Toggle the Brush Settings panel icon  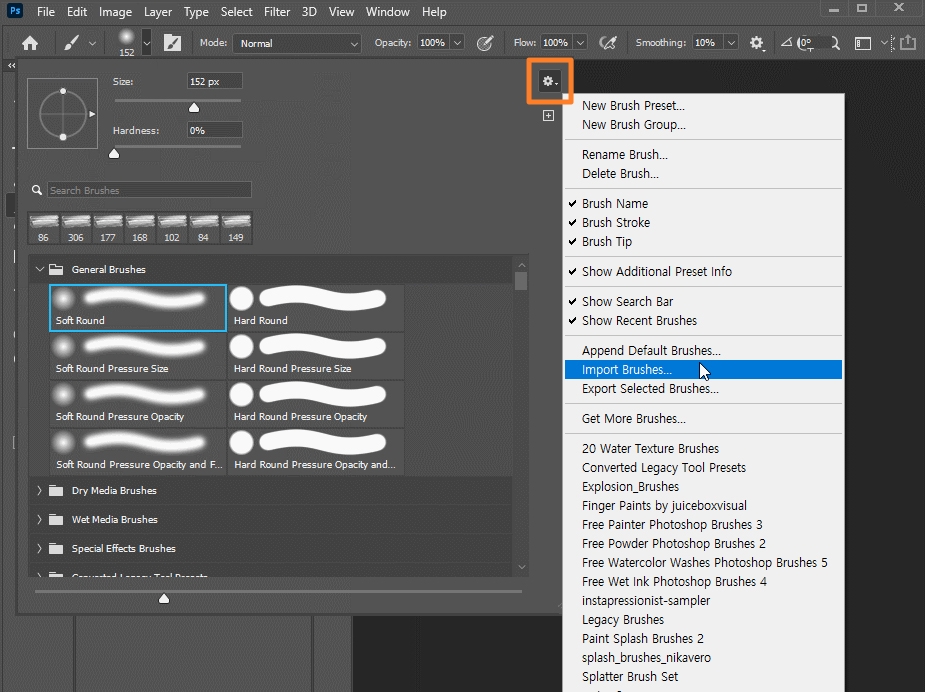172,43
